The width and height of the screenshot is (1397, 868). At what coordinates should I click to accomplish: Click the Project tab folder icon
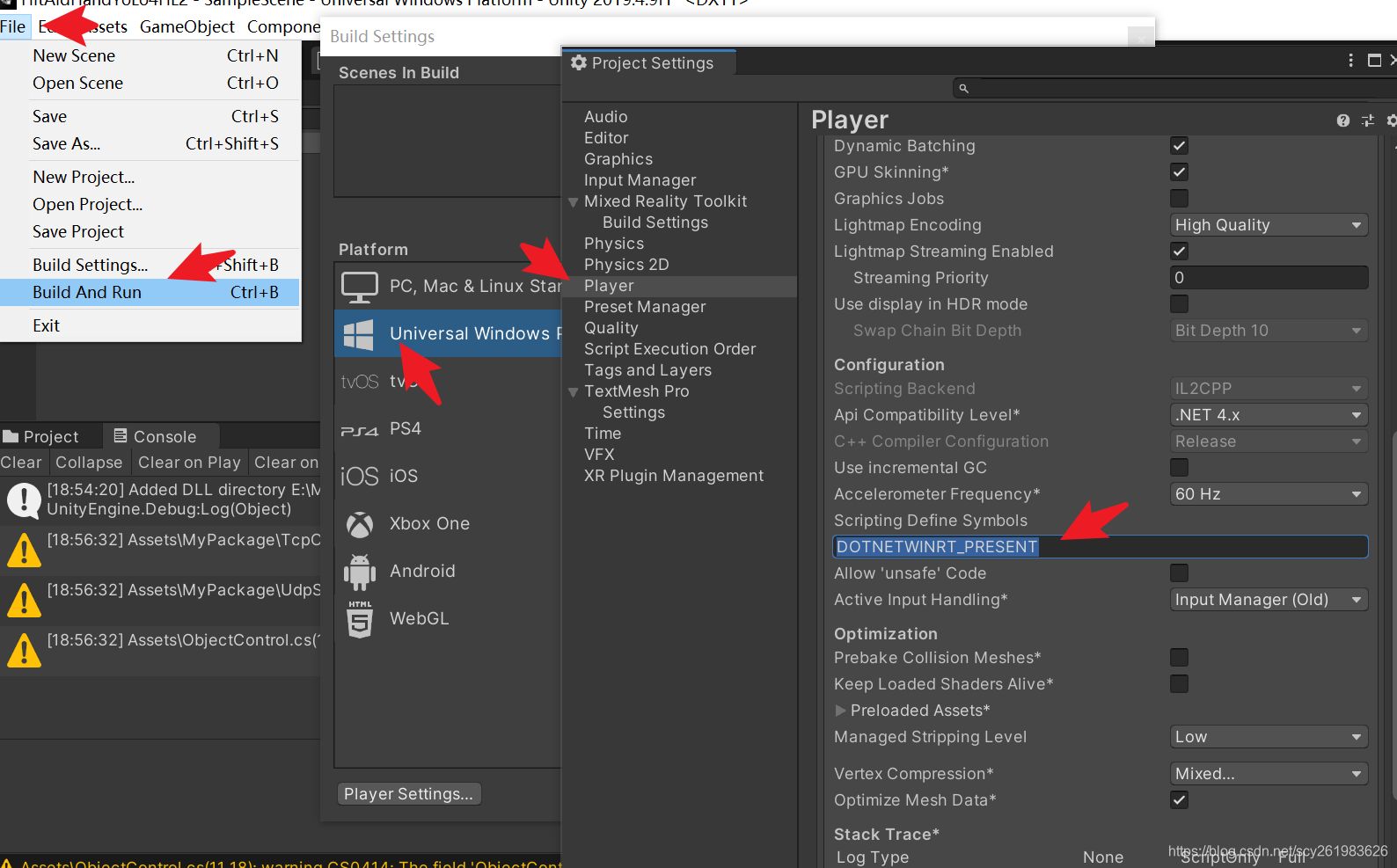click(11, 436)
